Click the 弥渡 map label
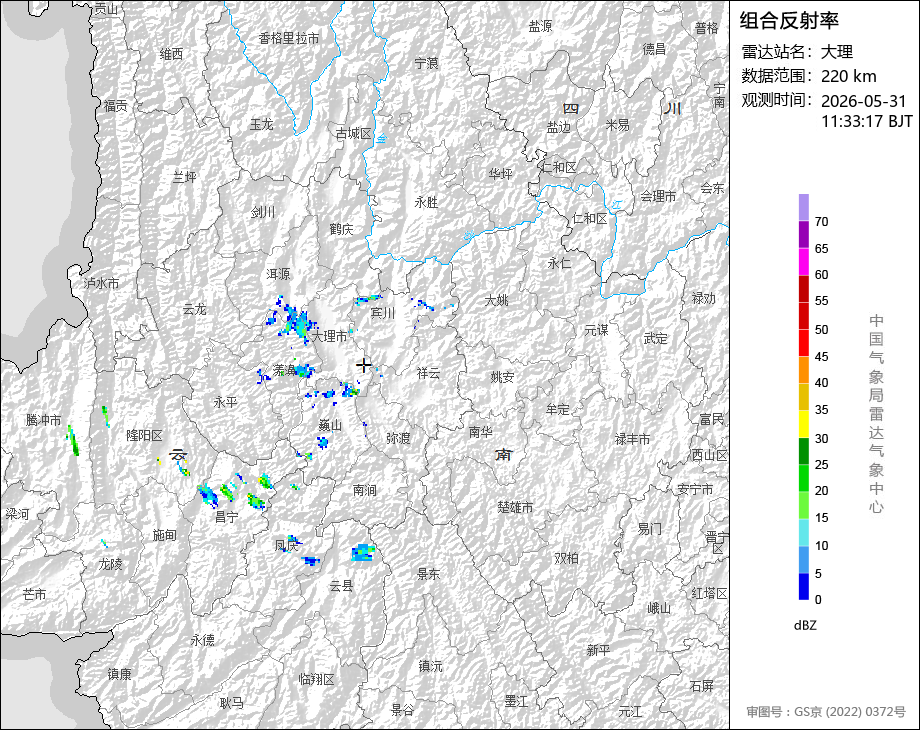This screenshot has height=730, width=920. coord(398,438)
